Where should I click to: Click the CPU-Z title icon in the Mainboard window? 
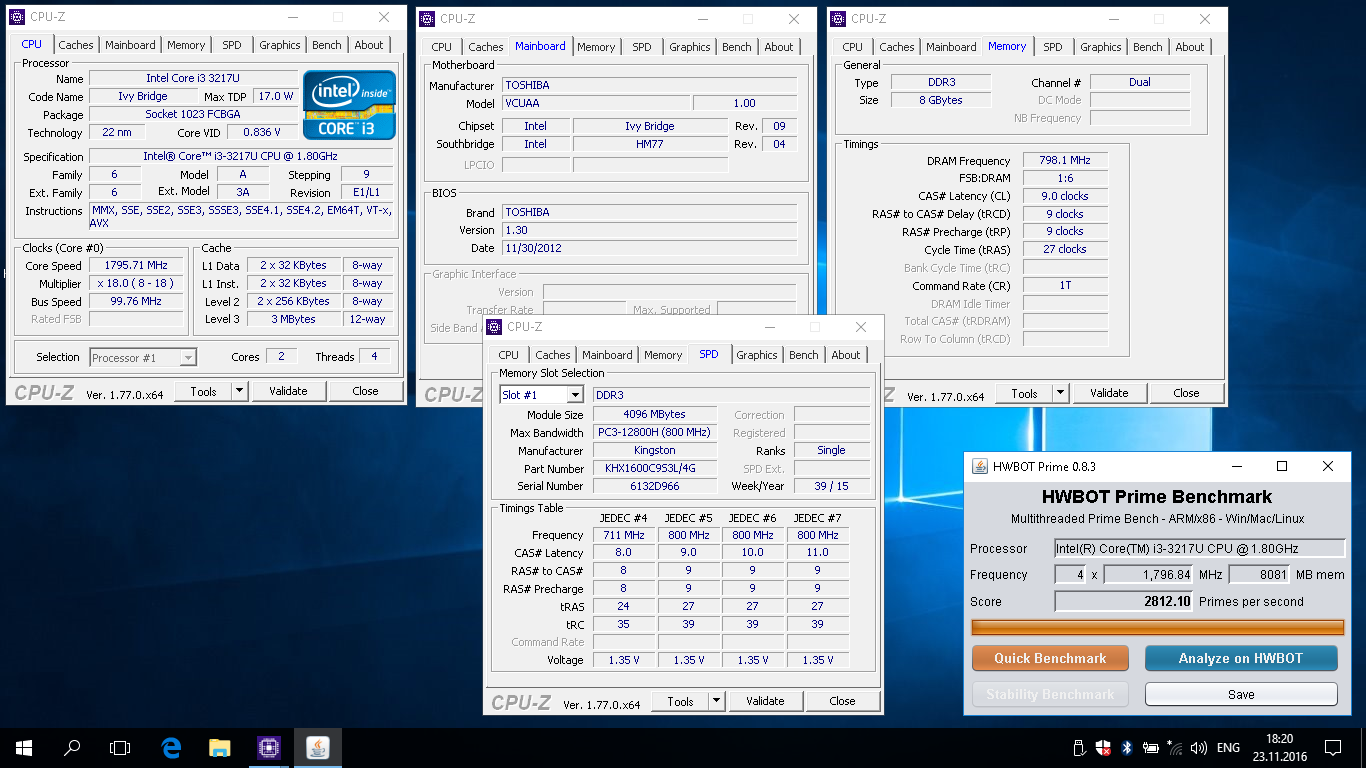coord(427,19)
